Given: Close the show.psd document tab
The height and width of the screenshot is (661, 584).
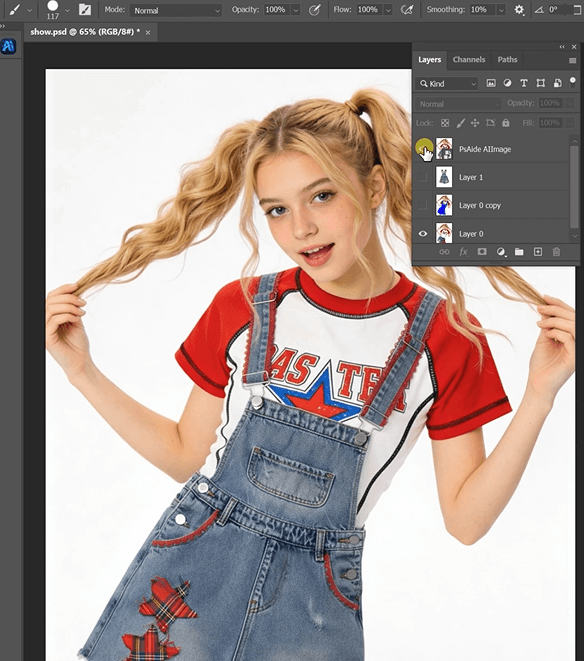Looking at the screenshot, I should [148, 32].
